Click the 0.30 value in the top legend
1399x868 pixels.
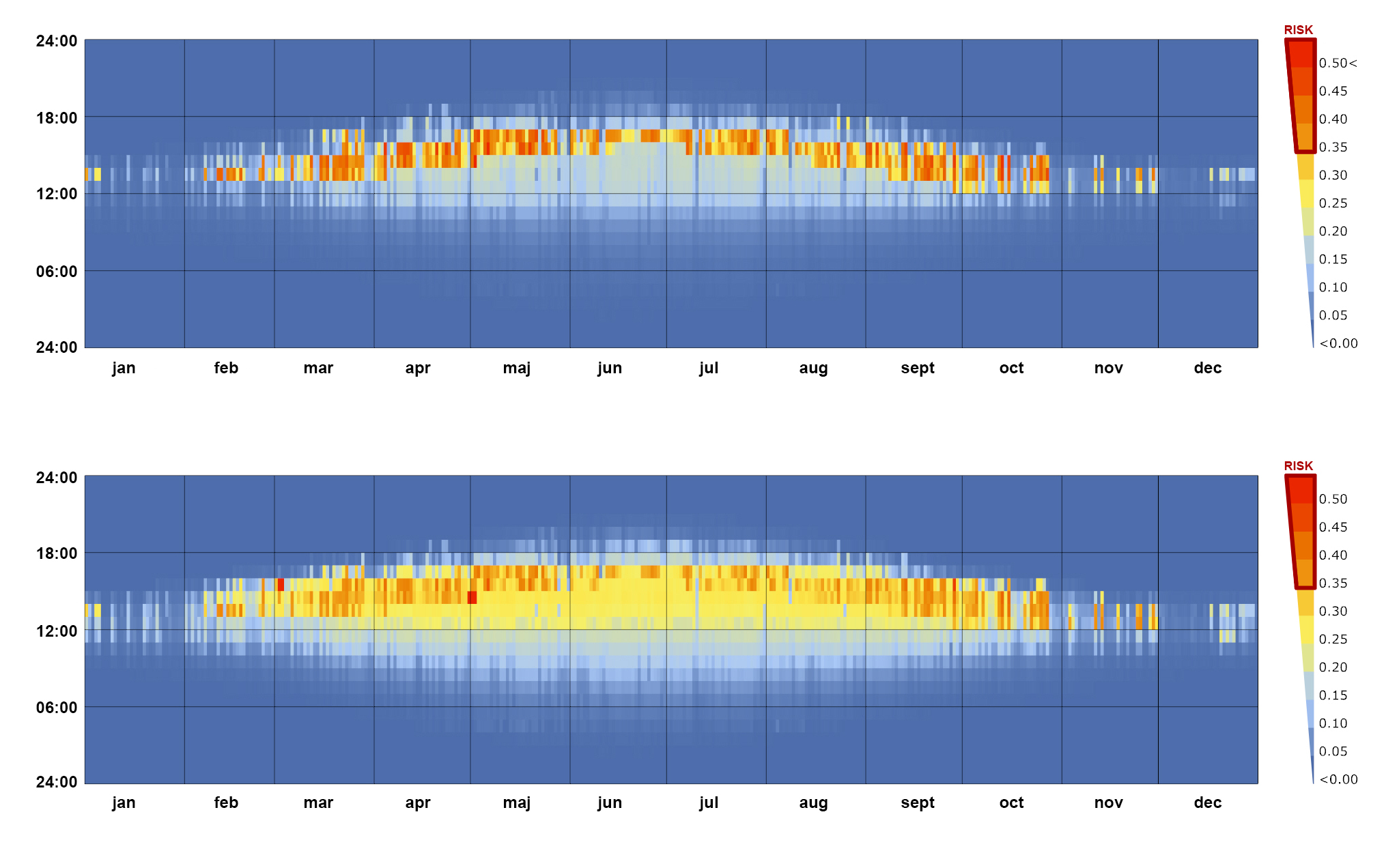pyautogui.click(x=1333, y=175)
